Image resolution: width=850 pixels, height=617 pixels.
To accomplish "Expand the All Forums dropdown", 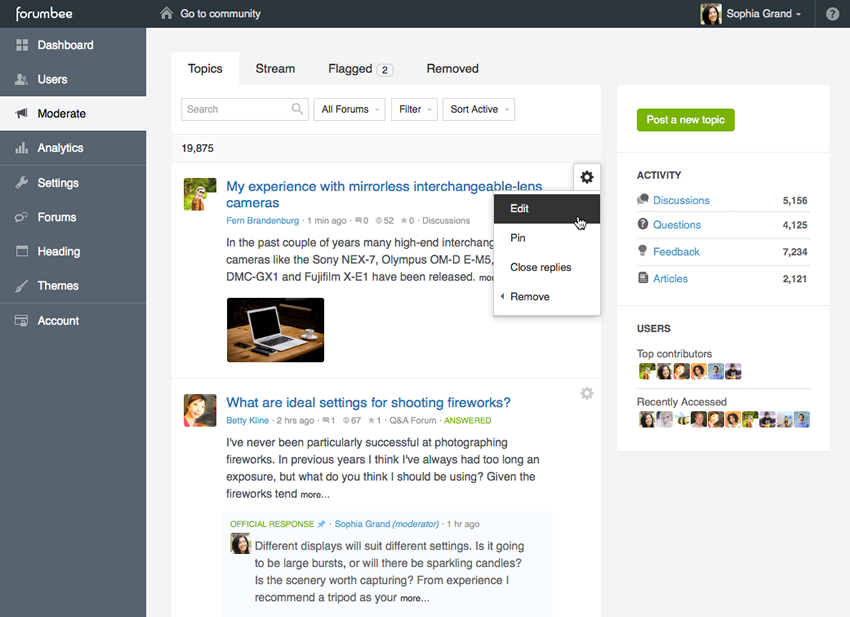I will pyautogui.click(x=349, y=109).
